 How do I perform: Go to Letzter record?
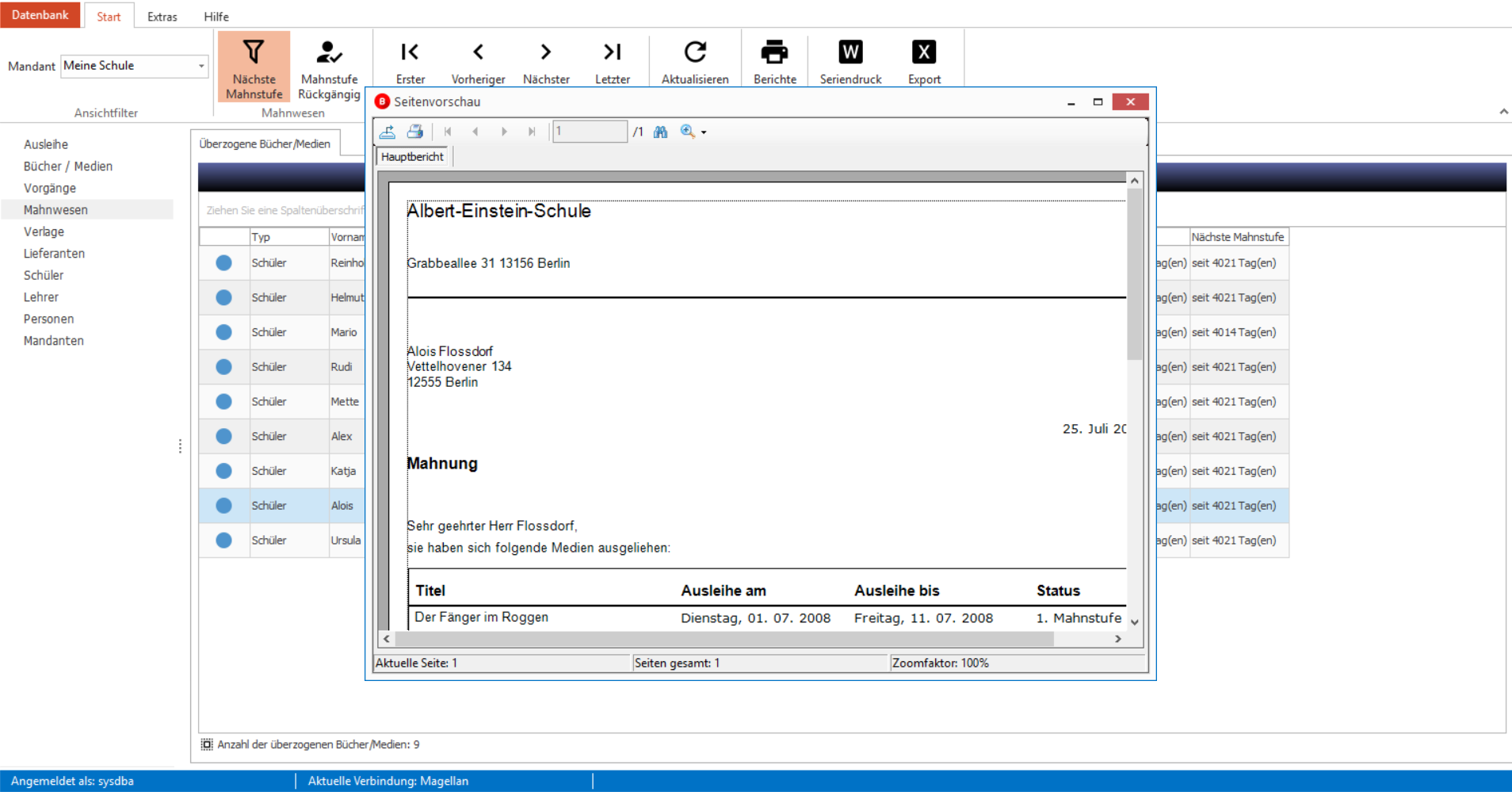[612, 52]
